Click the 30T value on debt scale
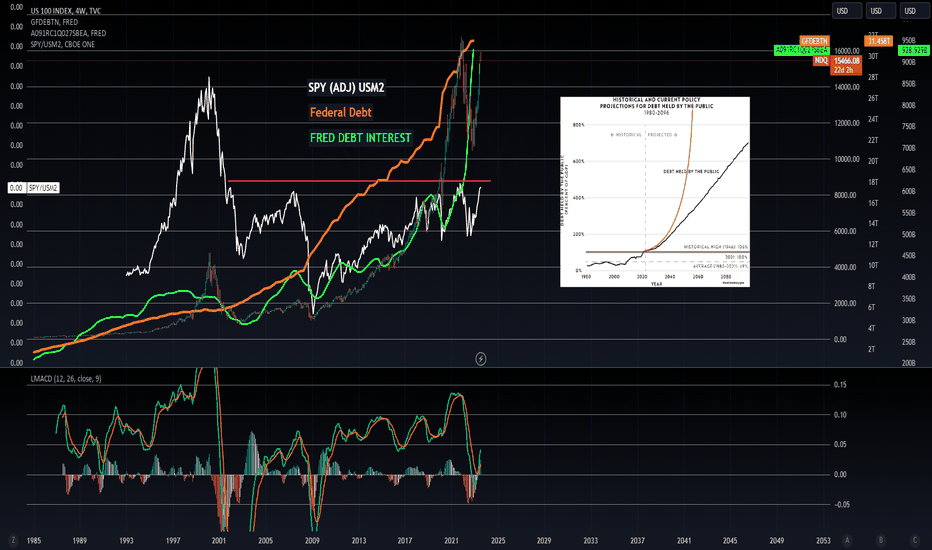Viewport: 932px width, 550px height. 873,56
